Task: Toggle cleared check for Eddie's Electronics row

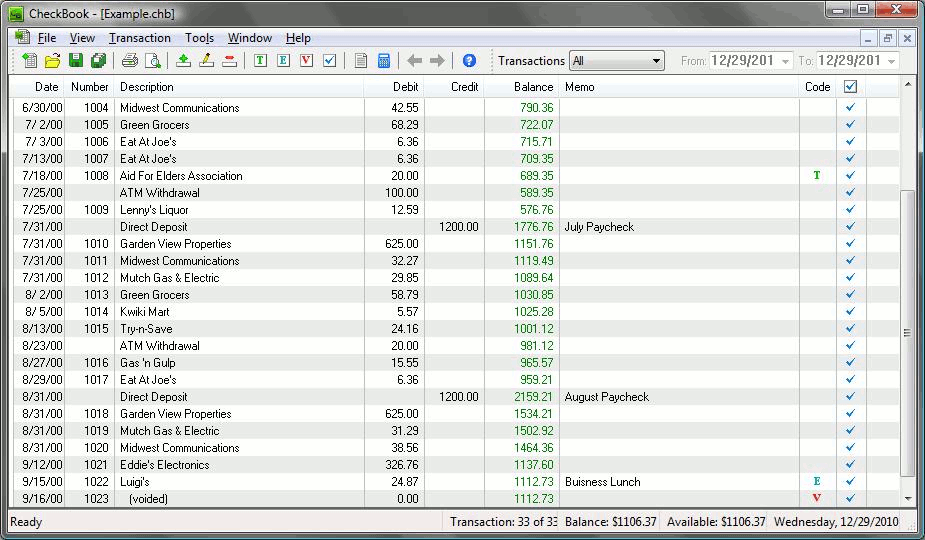Action: pos(850,464)
